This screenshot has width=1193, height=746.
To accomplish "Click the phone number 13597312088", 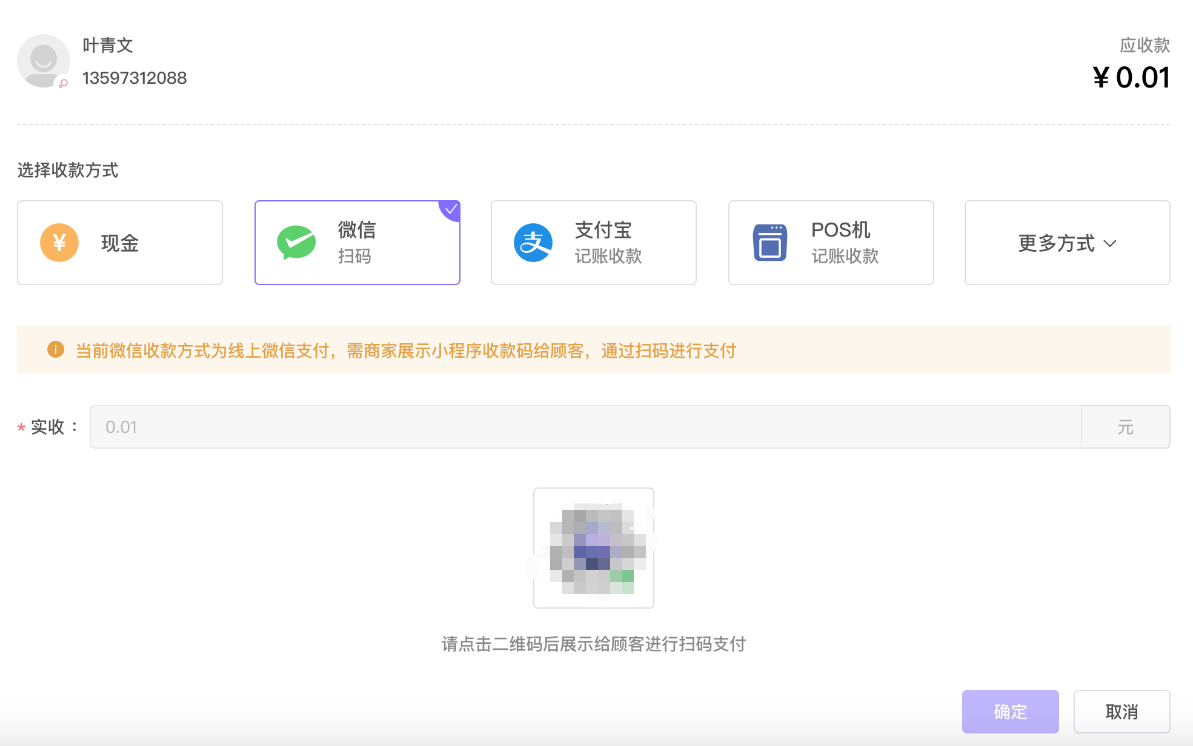I will coord(135,78).
